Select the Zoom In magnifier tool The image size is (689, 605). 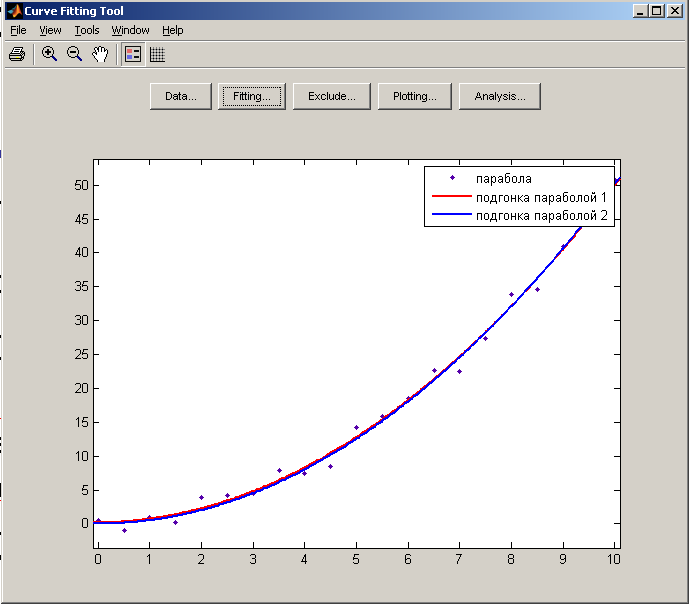[49, 54]
